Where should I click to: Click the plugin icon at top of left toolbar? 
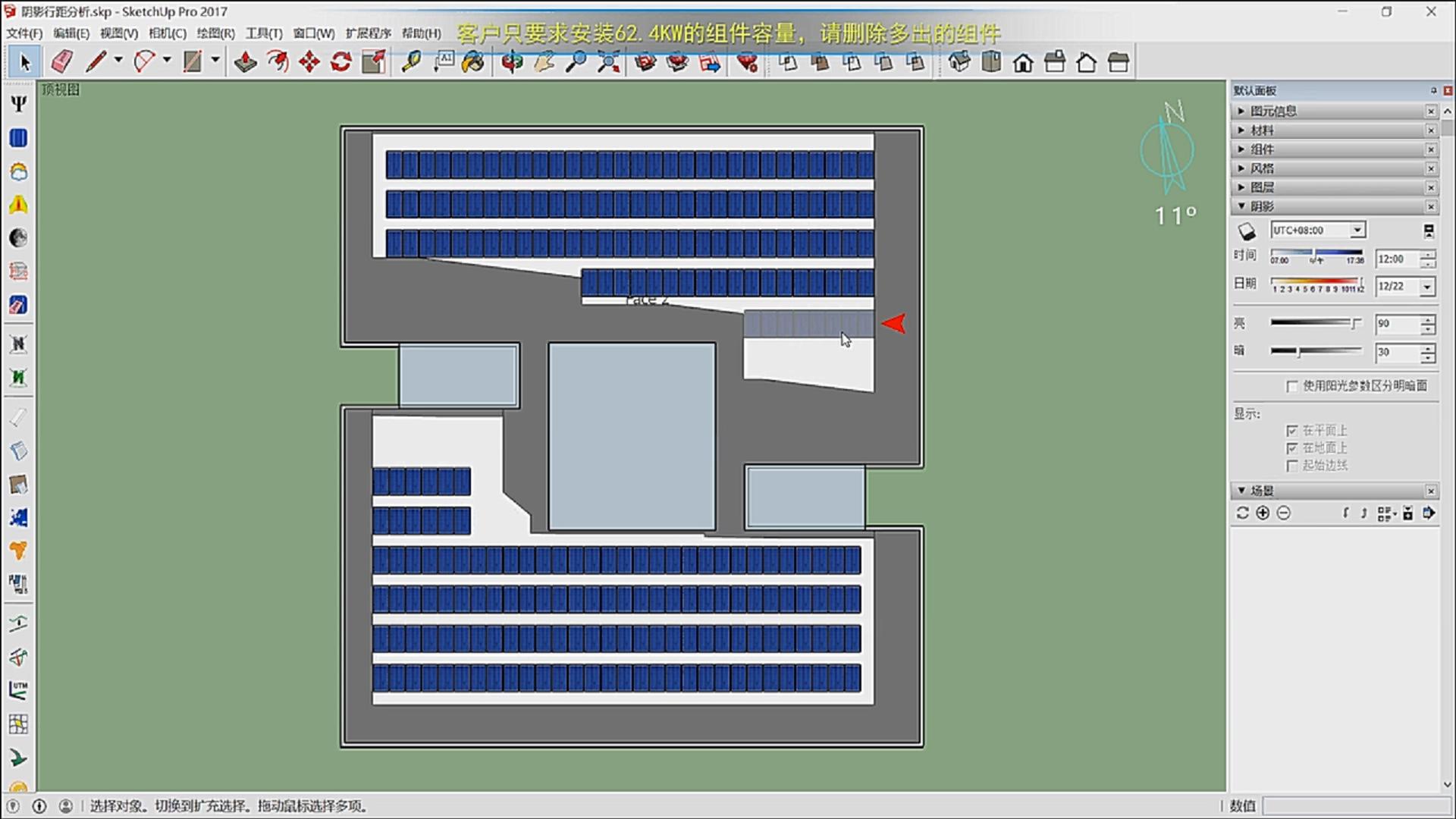[x=19, y=104]
